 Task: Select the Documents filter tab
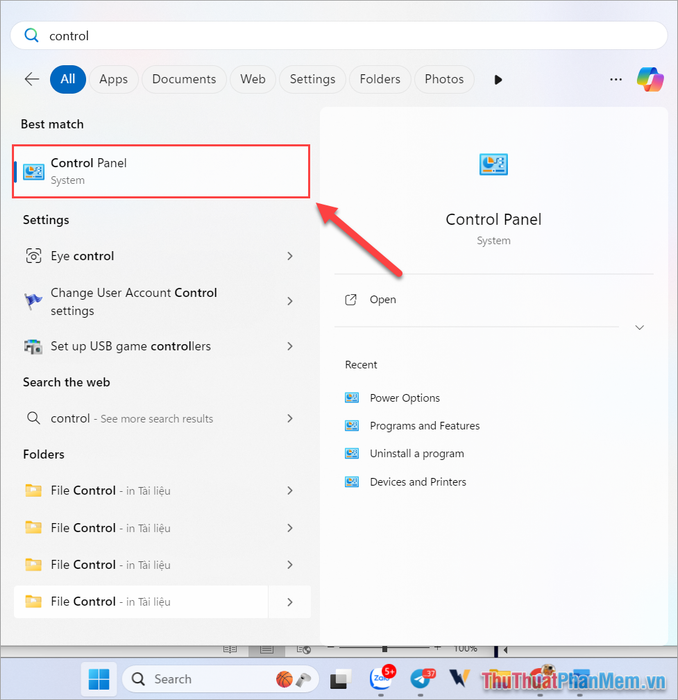(184, 79)
